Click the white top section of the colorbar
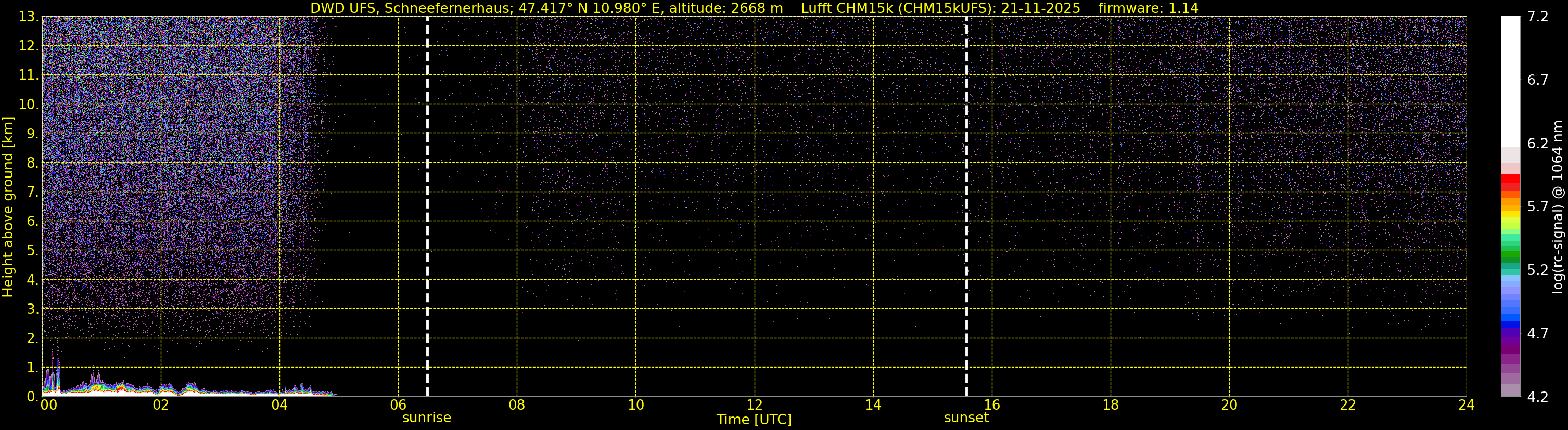The width and height of the screenshot is (1568, 430). point(1510,82)
